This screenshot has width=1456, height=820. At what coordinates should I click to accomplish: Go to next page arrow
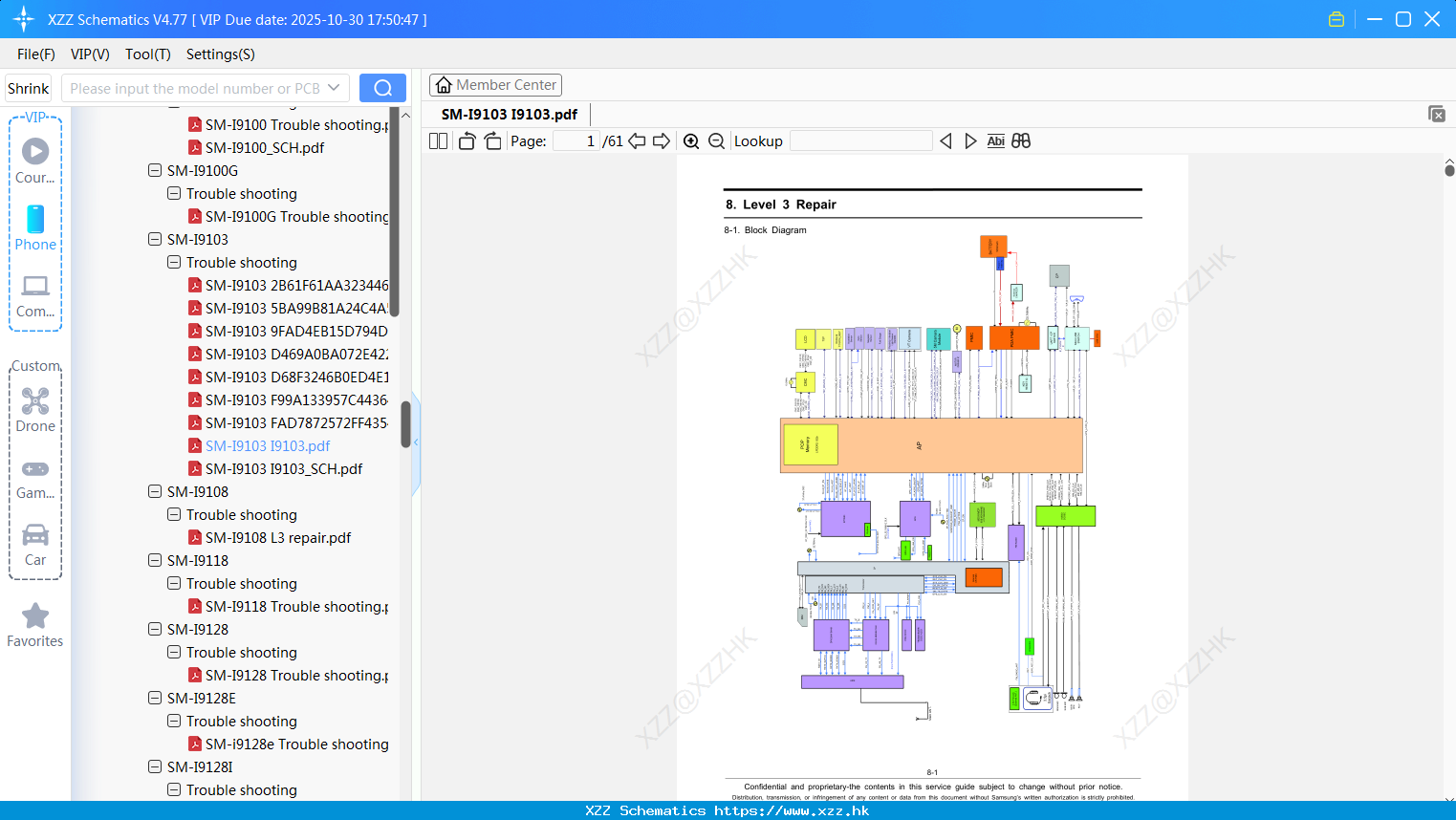pos(662,141)
